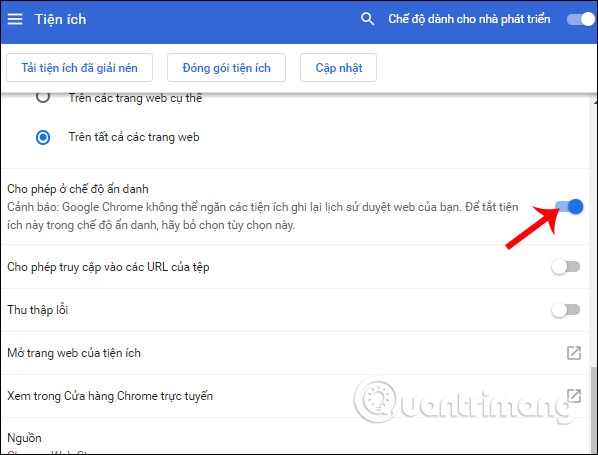Select Trên tất cả các trang web radio
The height and width of the screenshot is (455, 598).
click(x=43, y=137)
